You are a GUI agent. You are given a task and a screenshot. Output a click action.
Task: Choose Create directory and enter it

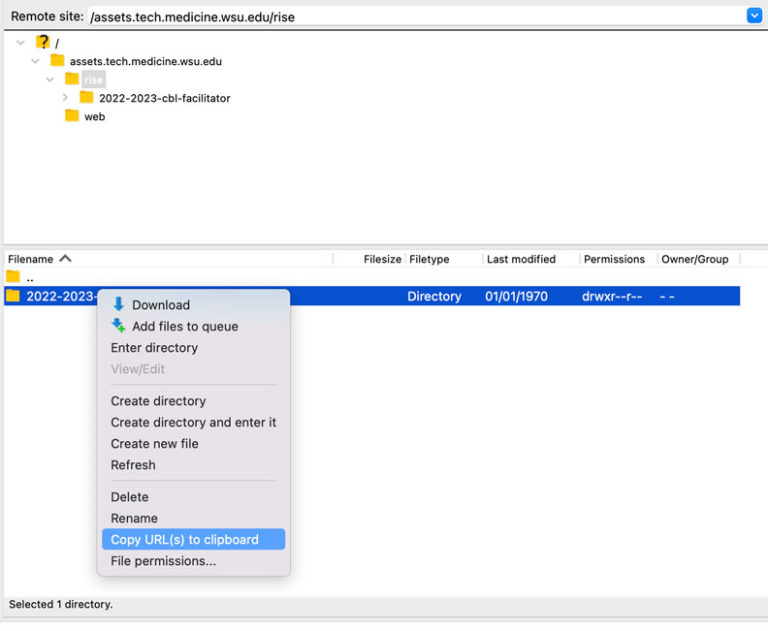(193, 422)
